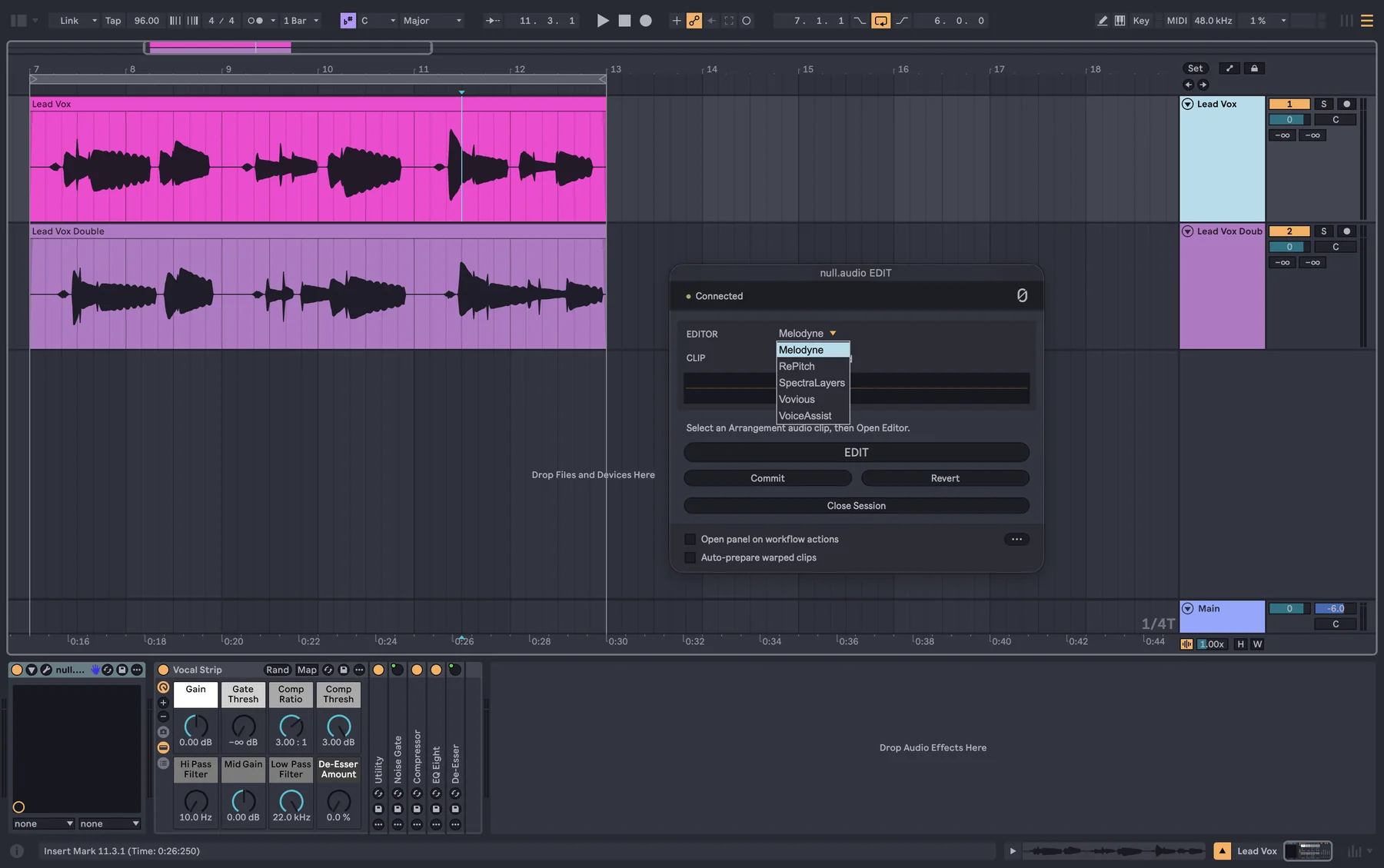Click the Revert button
The width and height of the screenshot is (1384, 868).
coord(945,478)
